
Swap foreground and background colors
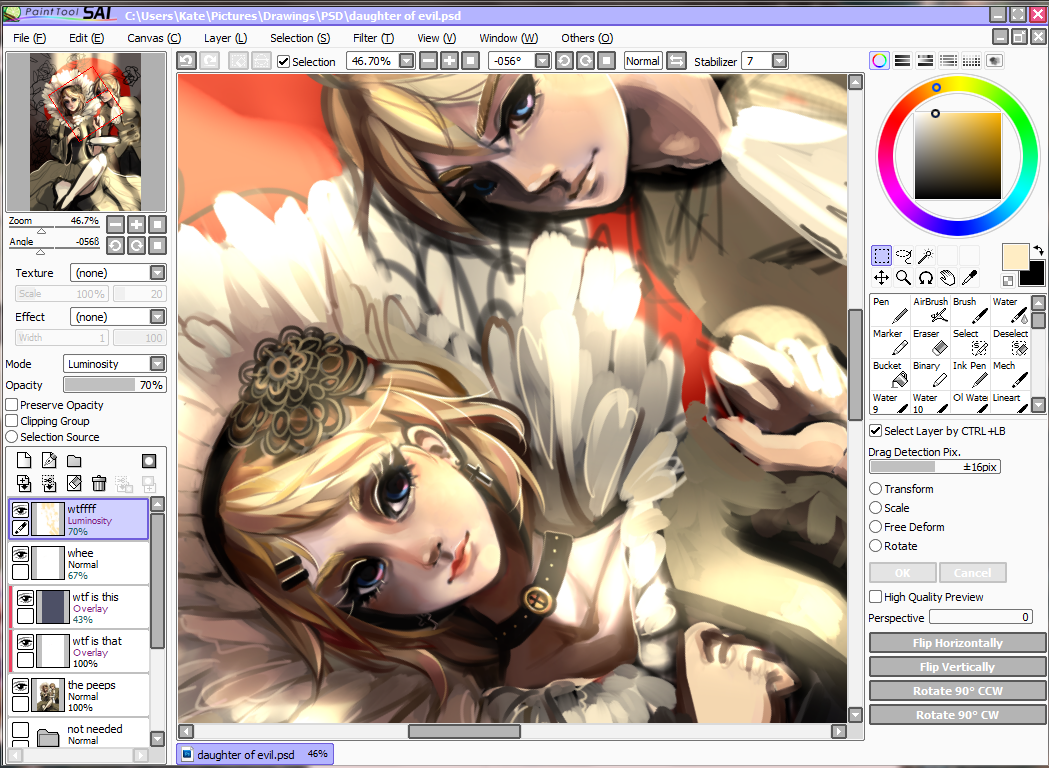(x=1038, y=250)
